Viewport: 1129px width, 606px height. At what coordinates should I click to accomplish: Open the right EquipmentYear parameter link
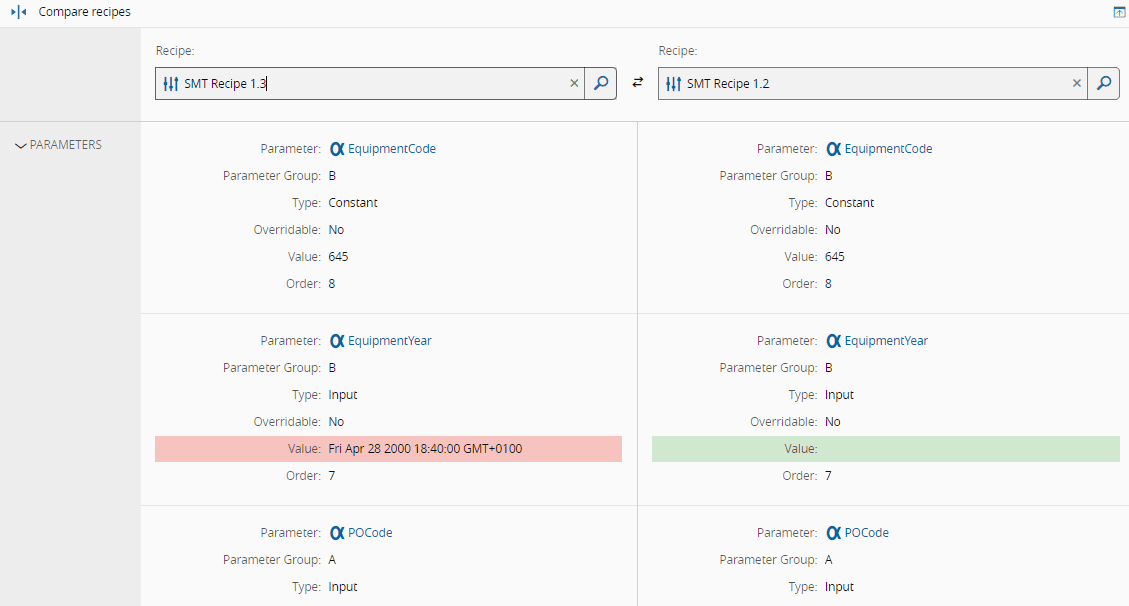point(886,341)
